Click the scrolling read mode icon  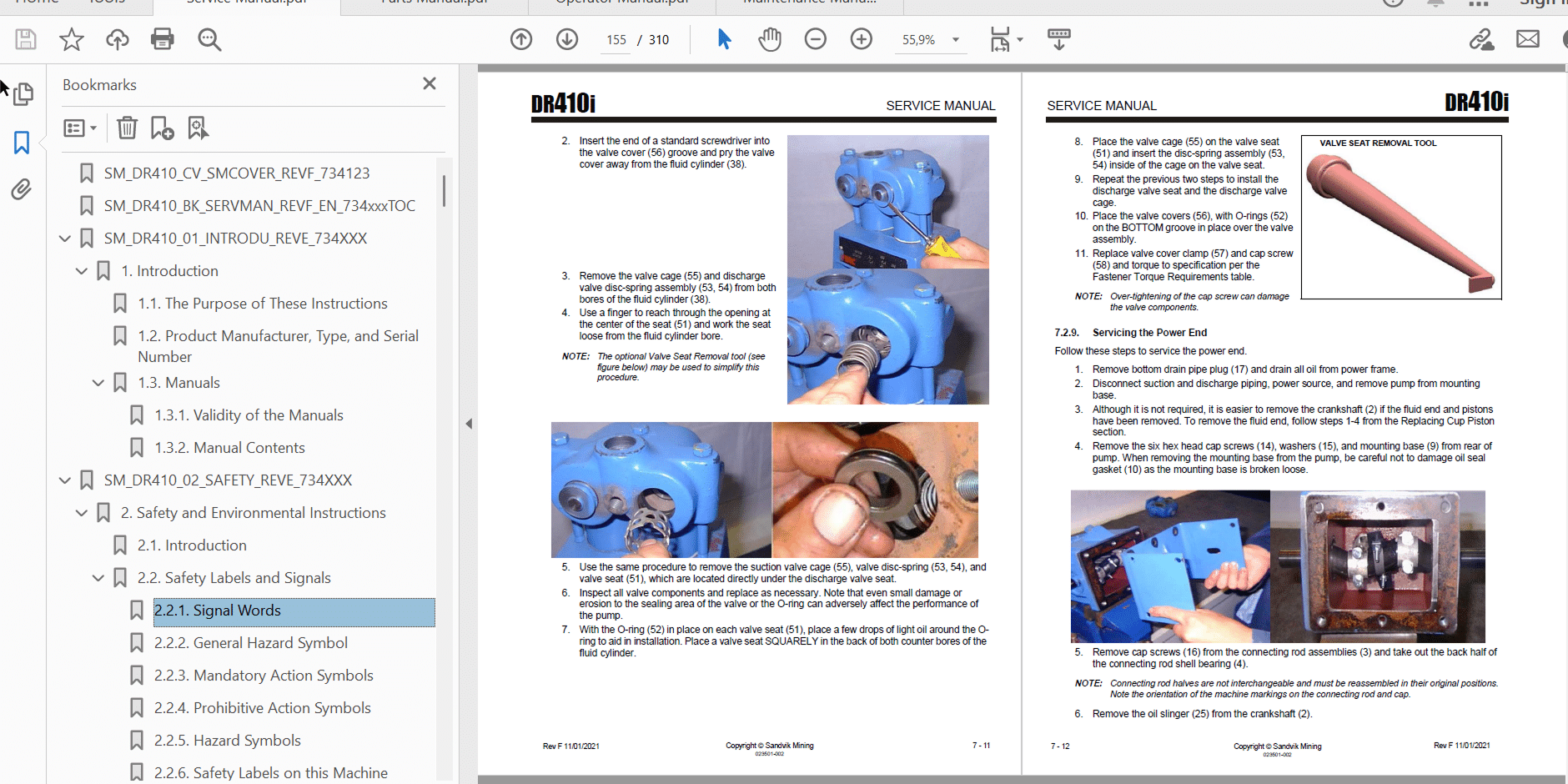(x=1059, y=39)
